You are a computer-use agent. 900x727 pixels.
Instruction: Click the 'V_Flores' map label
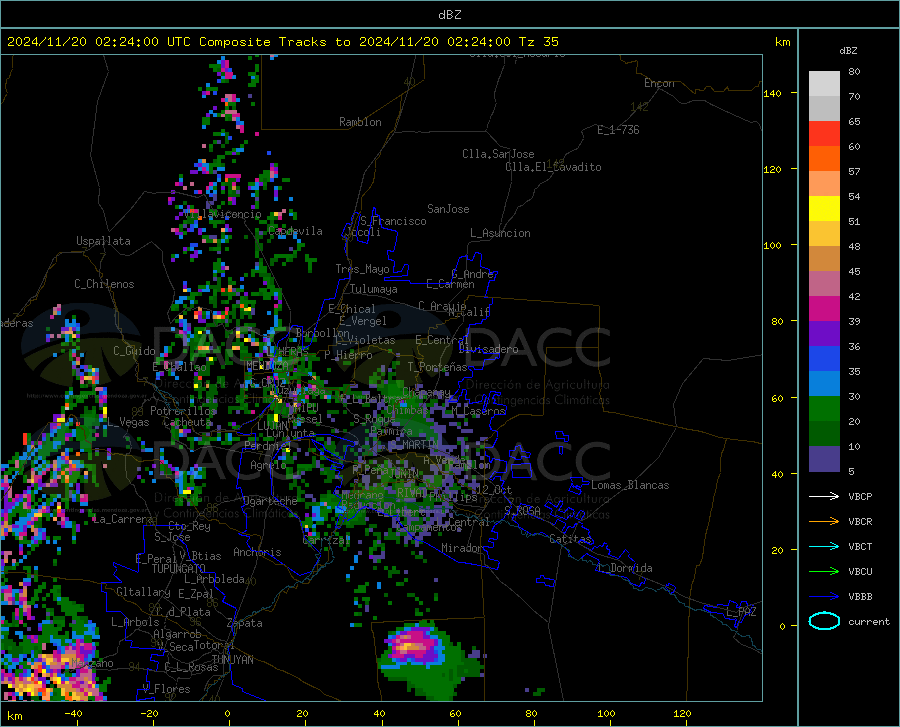(x=166, y=689)
